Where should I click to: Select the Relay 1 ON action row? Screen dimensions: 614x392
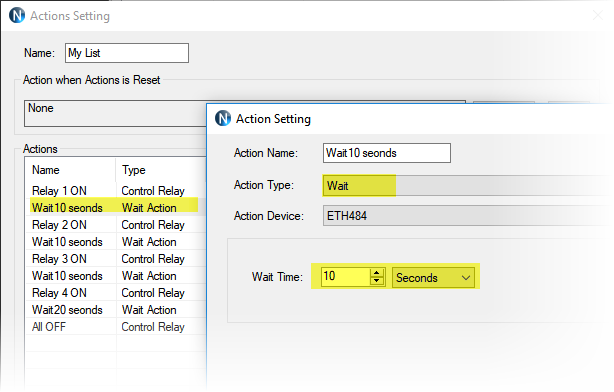pyautogui.click(x=116, y=191)
